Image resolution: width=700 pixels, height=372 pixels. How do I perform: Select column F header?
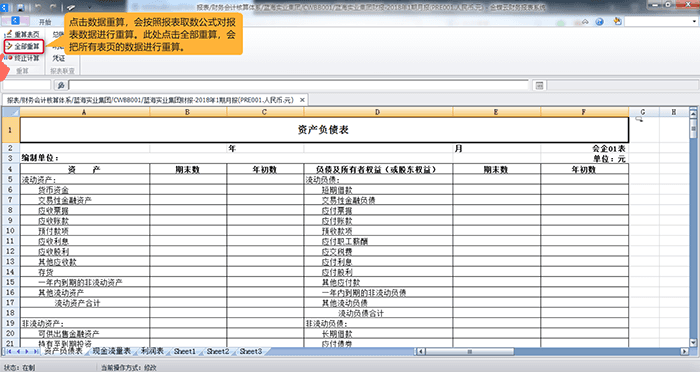coord(584,112)
